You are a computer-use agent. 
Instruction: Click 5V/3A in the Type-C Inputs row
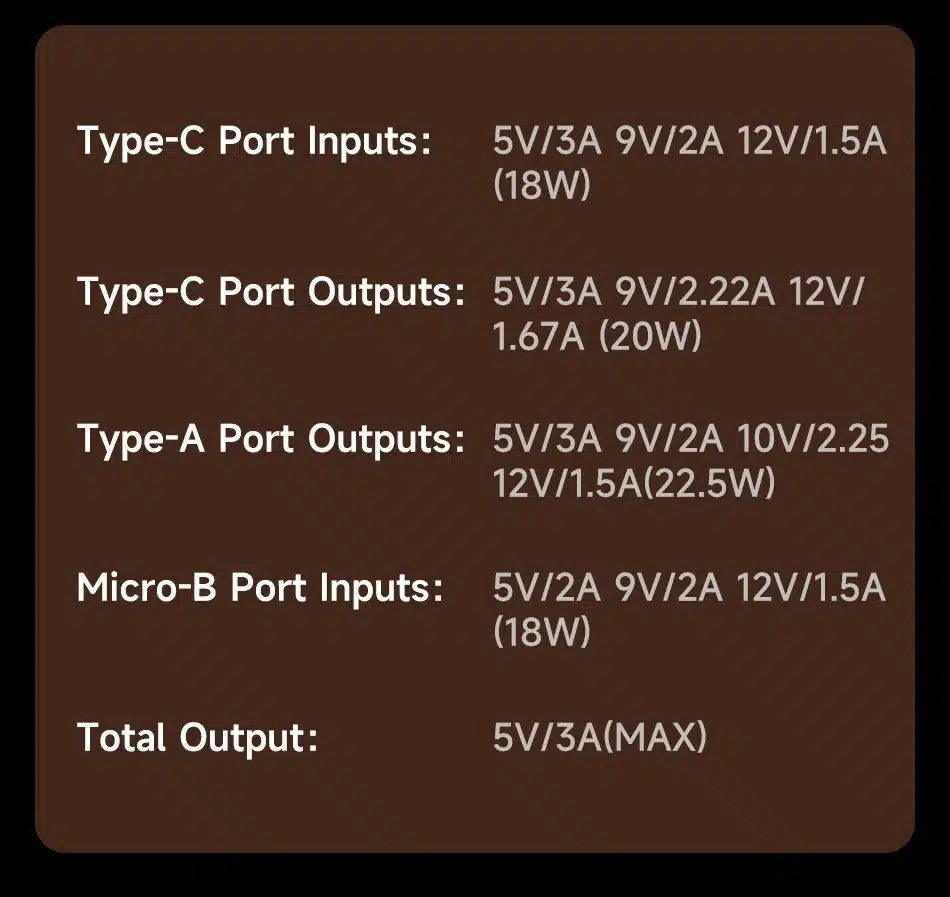pyautogui.click(x=546, y=142)
